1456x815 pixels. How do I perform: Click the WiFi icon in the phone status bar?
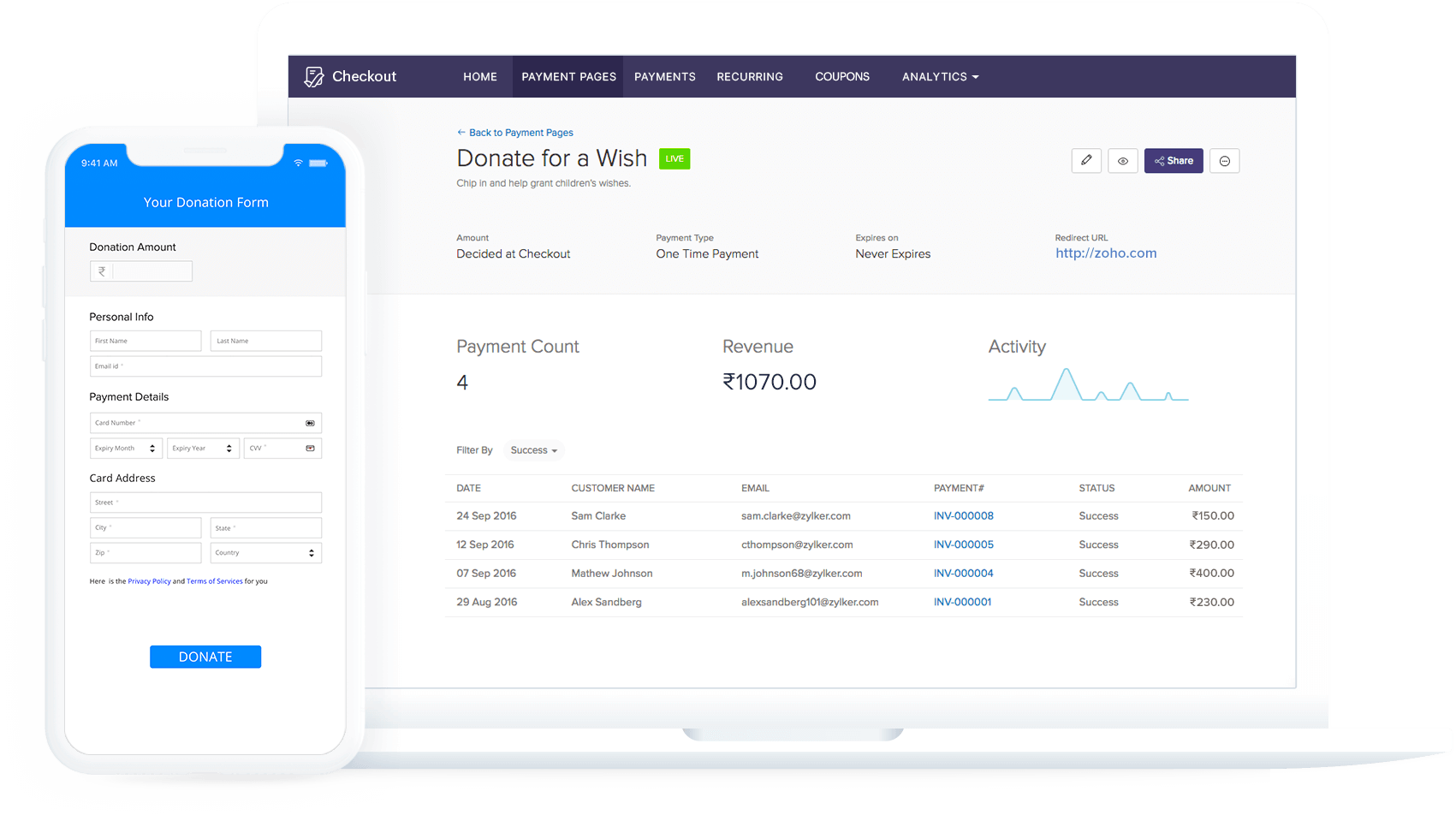point(298,163)
